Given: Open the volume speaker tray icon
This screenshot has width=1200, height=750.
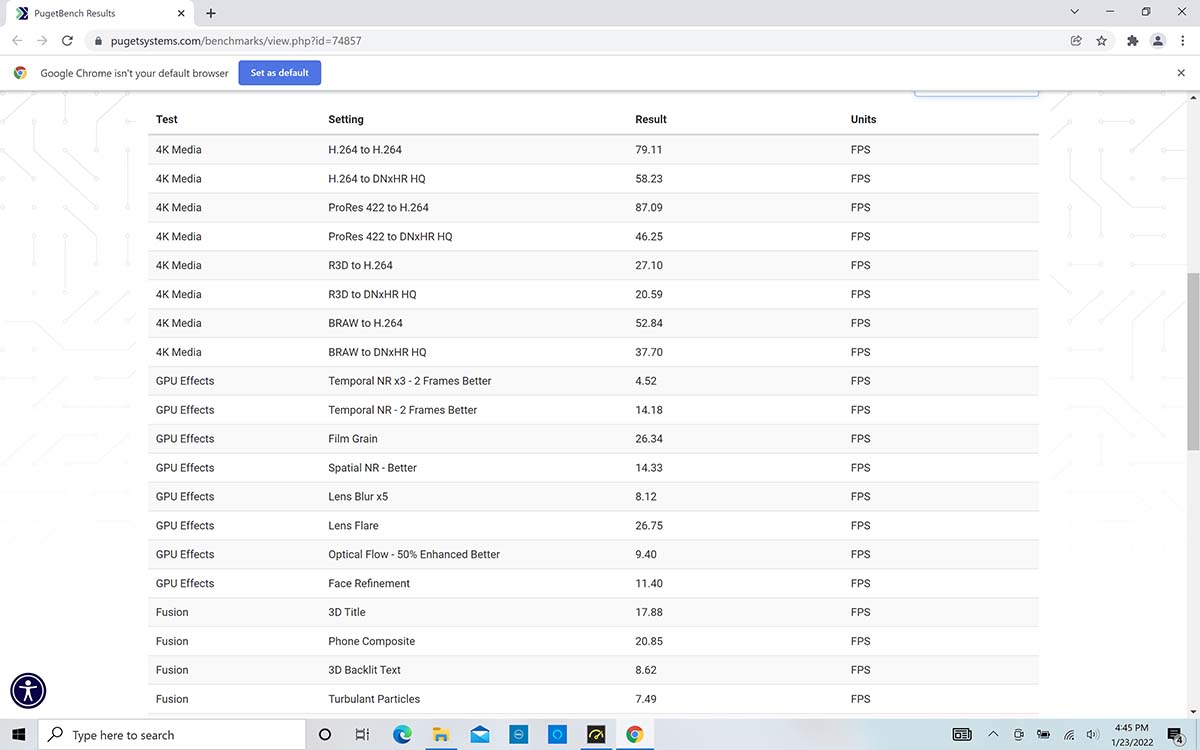Looking at the screenshot, I should pyautogui.click(x=1094, y=735).
